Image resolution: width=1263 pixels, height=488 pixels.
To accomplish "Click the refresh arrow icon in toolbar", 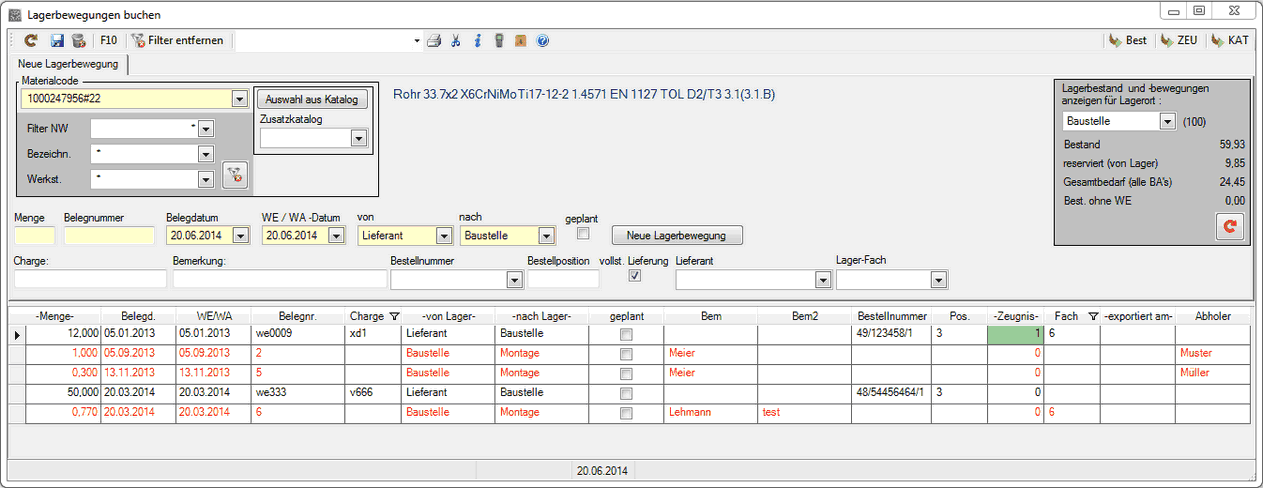I will (x=31, y=41).
